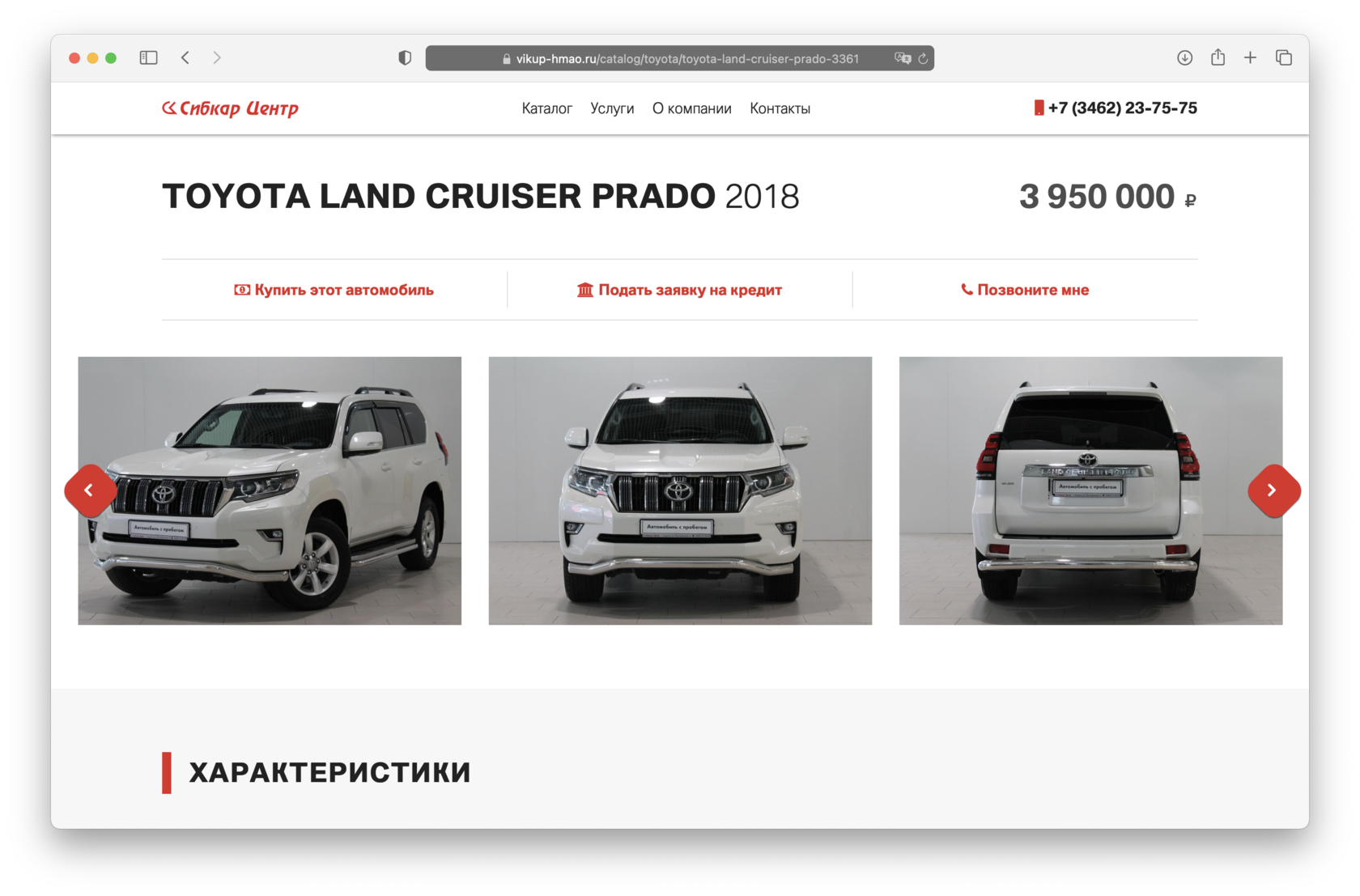Show the tab overview icon
This screenshot has width=1360, height=896.
pyautogui.click(x=1284, y=57)
